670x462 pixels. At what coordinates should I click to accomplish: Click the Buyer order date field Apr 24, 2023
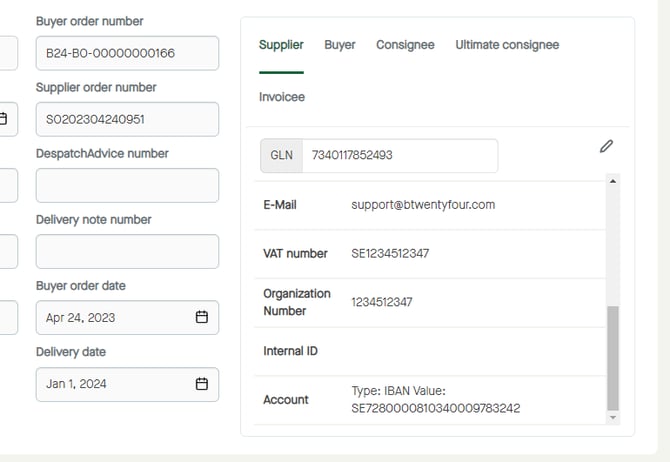(x=127, y=318)
